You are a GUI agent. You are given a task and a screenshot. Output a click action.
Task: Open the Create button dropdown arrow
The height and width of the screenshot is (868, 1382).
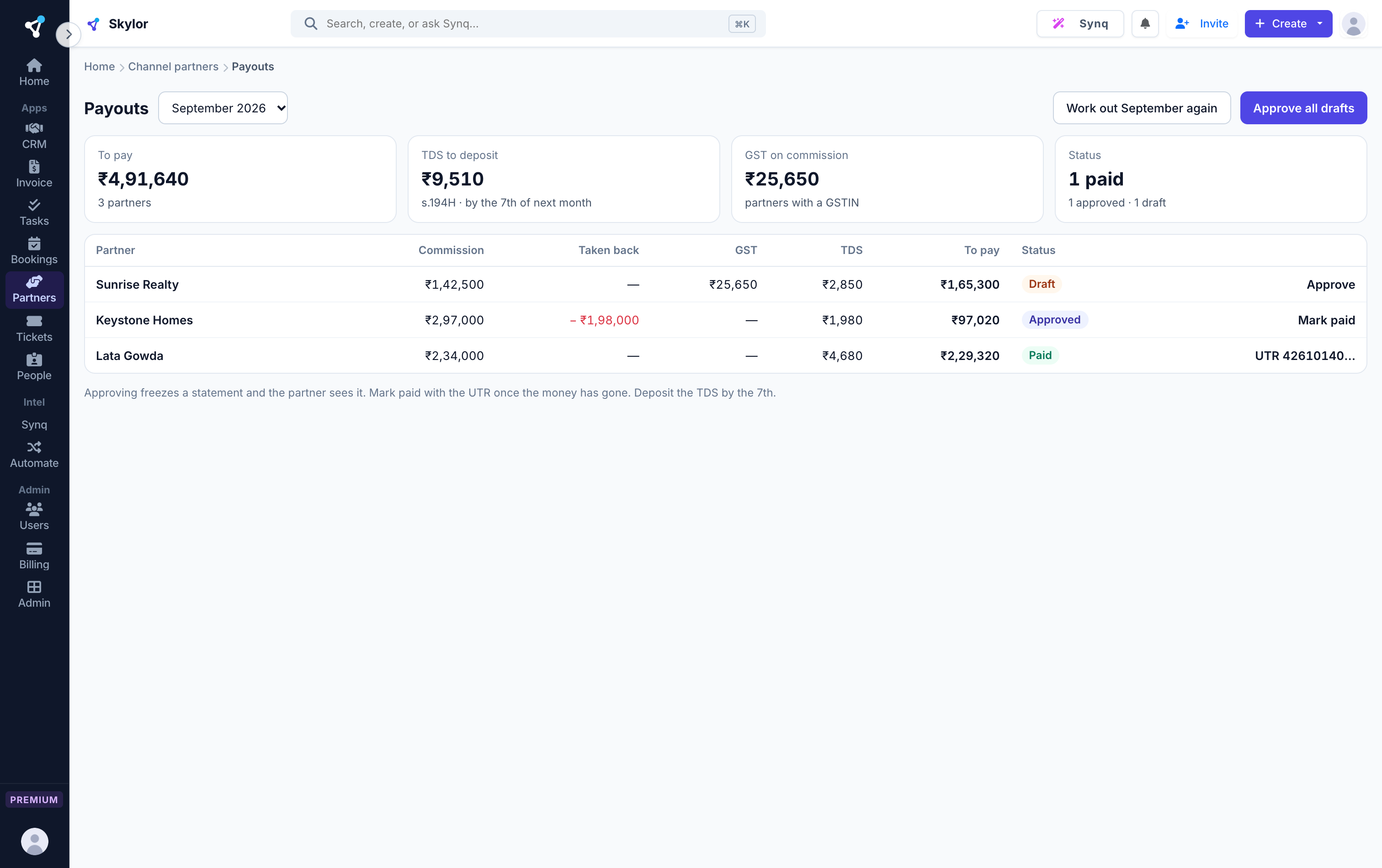(x=1319, y=23)
